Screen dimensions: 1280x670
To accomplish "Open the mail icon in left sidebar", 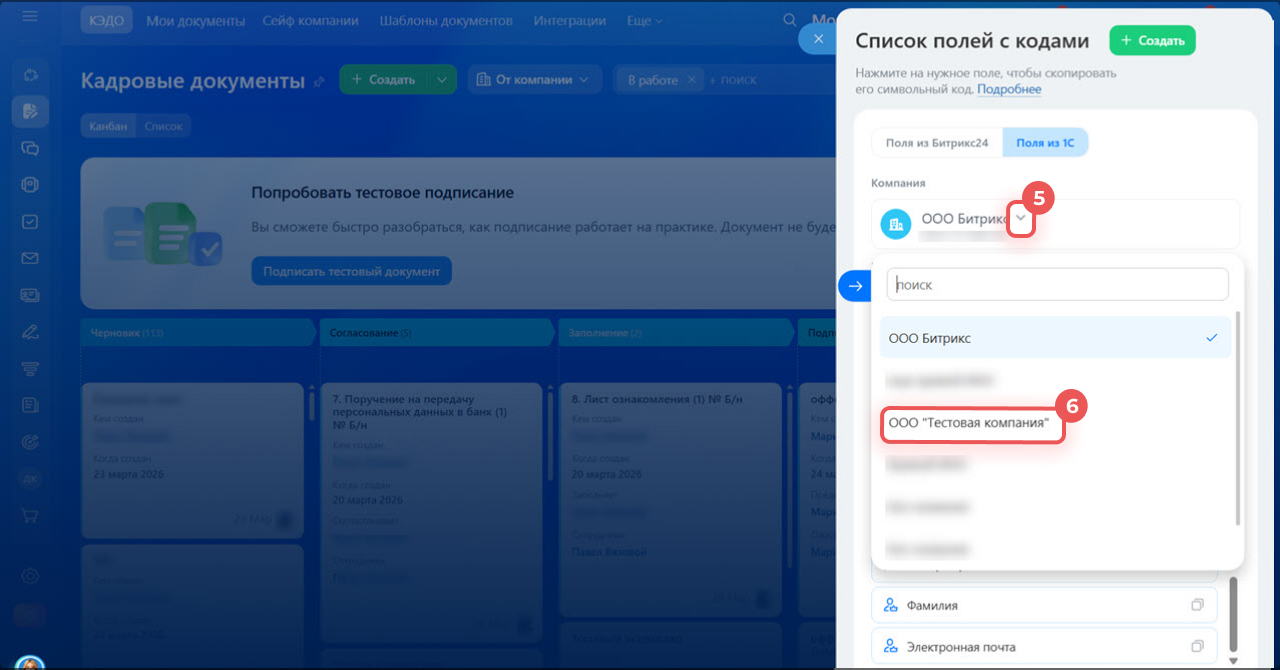I will coord(30,259).
